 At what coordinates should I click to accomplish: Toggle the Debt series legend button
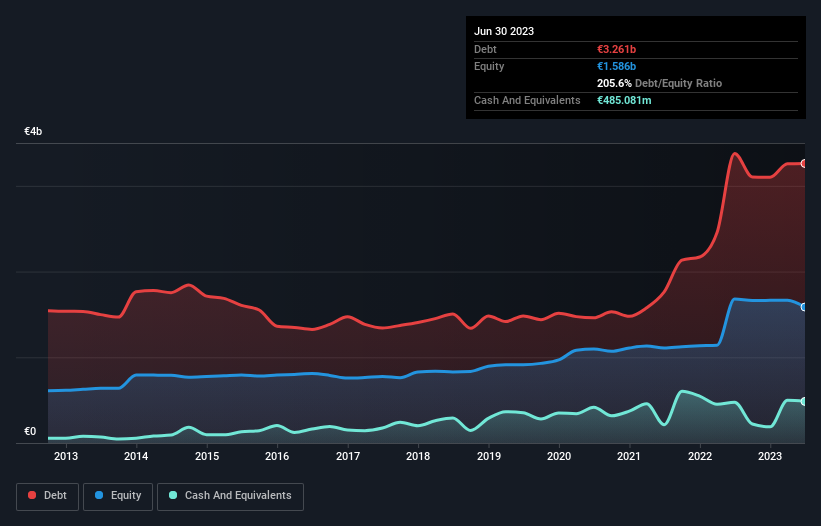(x=48, y=496)
